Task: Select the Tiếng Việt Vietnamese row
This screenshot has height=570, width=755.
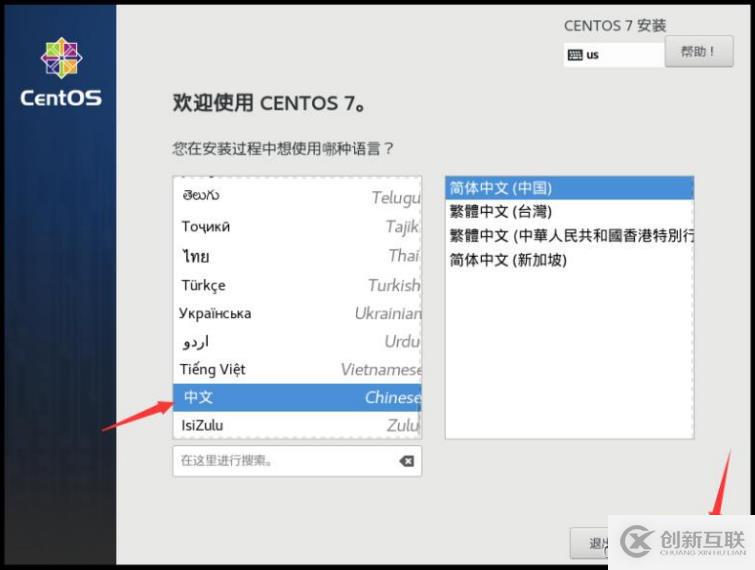Action: [x=297, y=369]
